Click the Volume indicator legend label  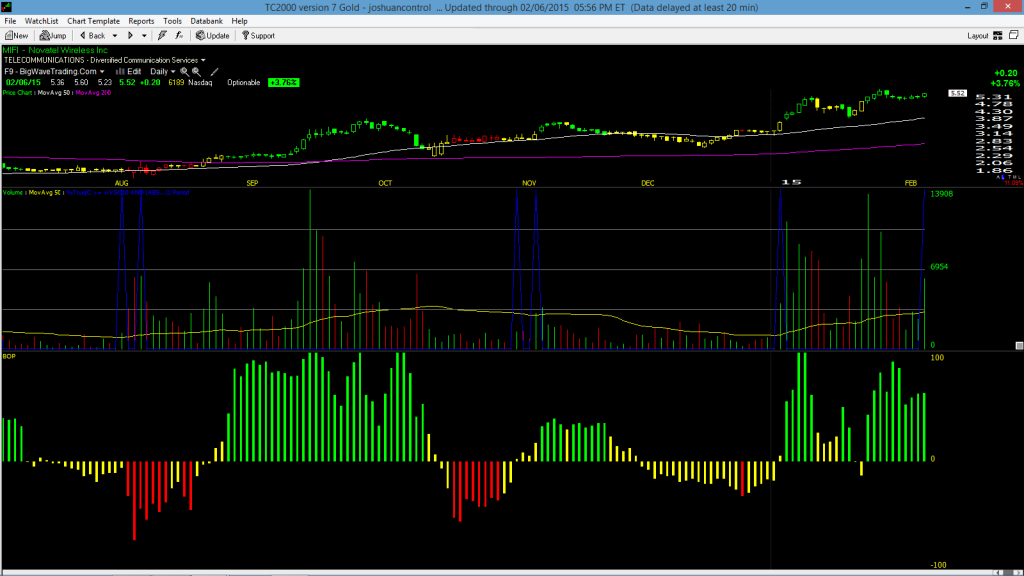point(13,193)
